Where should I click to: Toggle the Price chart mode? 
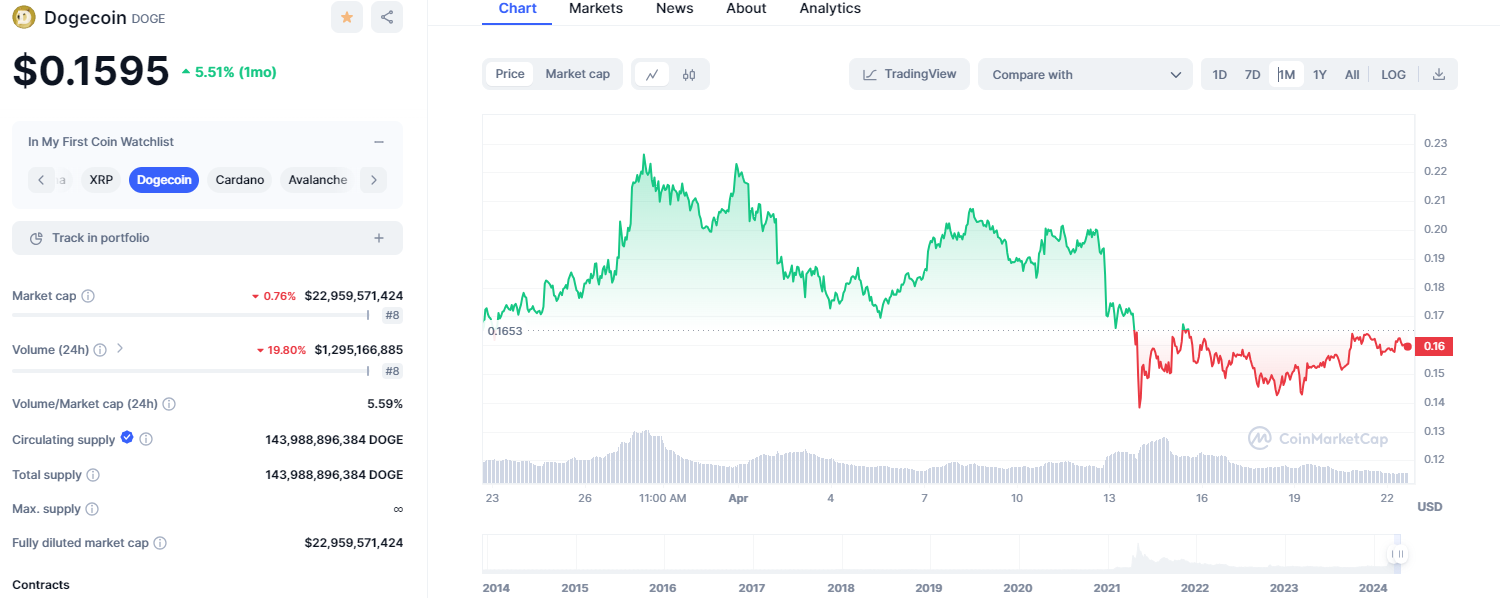[510, 74]
